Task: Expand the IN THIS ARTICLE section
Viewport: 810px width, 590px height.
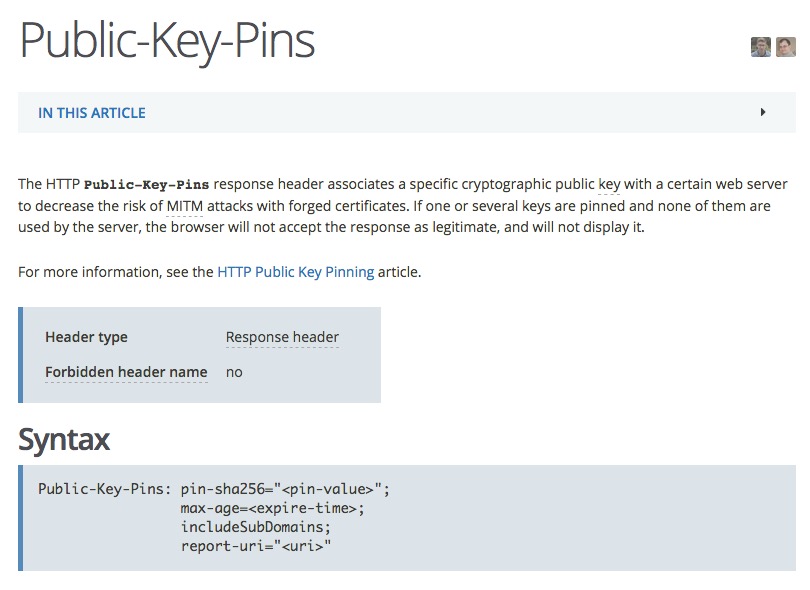Action: click(91, 112)
